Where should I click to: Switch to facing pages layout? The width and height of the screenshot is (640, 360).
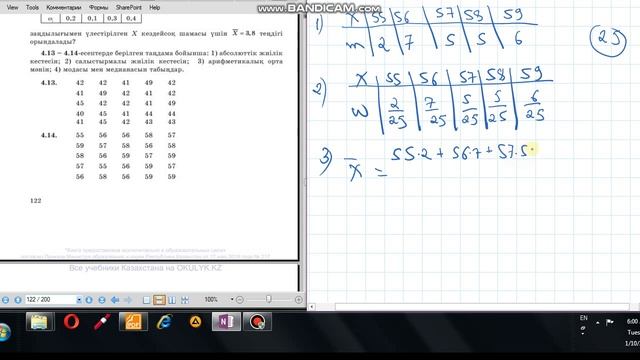172,300
